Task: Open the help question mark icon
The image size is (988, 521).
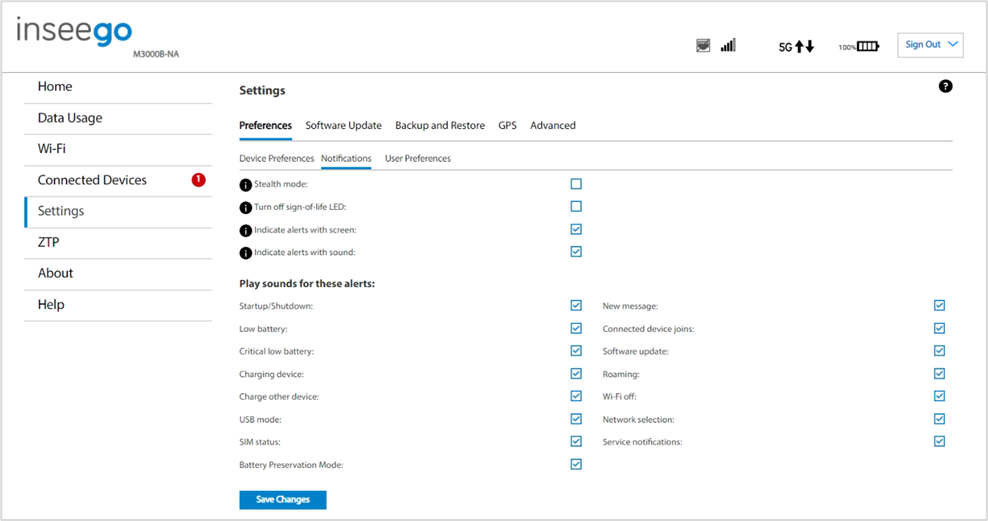Action: coord(945,86)
